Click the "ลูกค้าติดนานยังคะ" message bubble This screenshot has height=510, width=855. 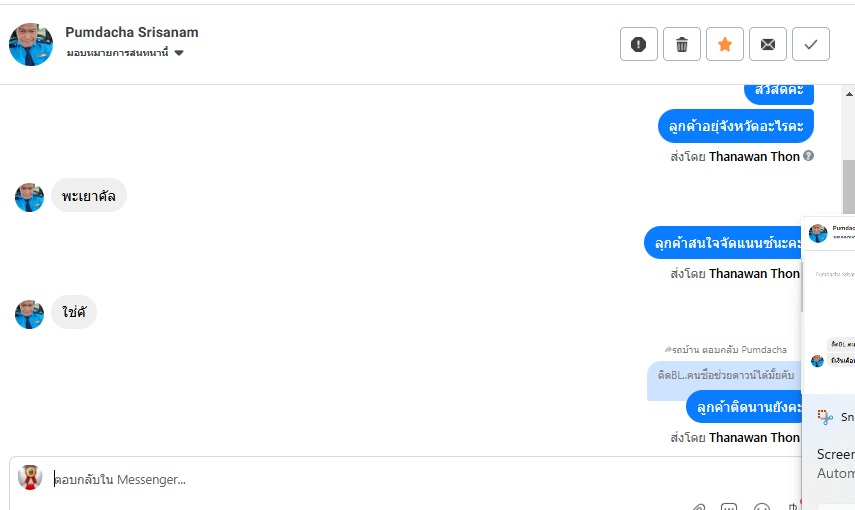point(749,407)
